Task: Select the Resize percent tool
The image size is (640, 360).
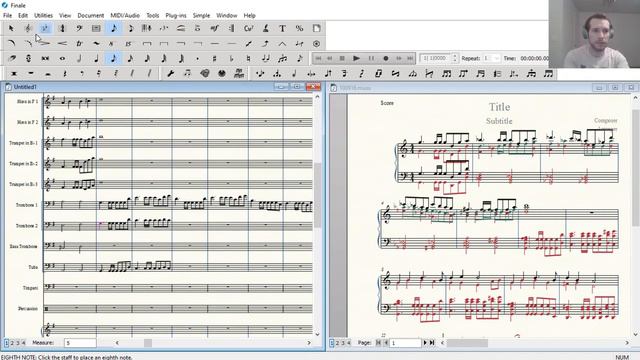Action: pyautogui.click(x=300, y=28)
